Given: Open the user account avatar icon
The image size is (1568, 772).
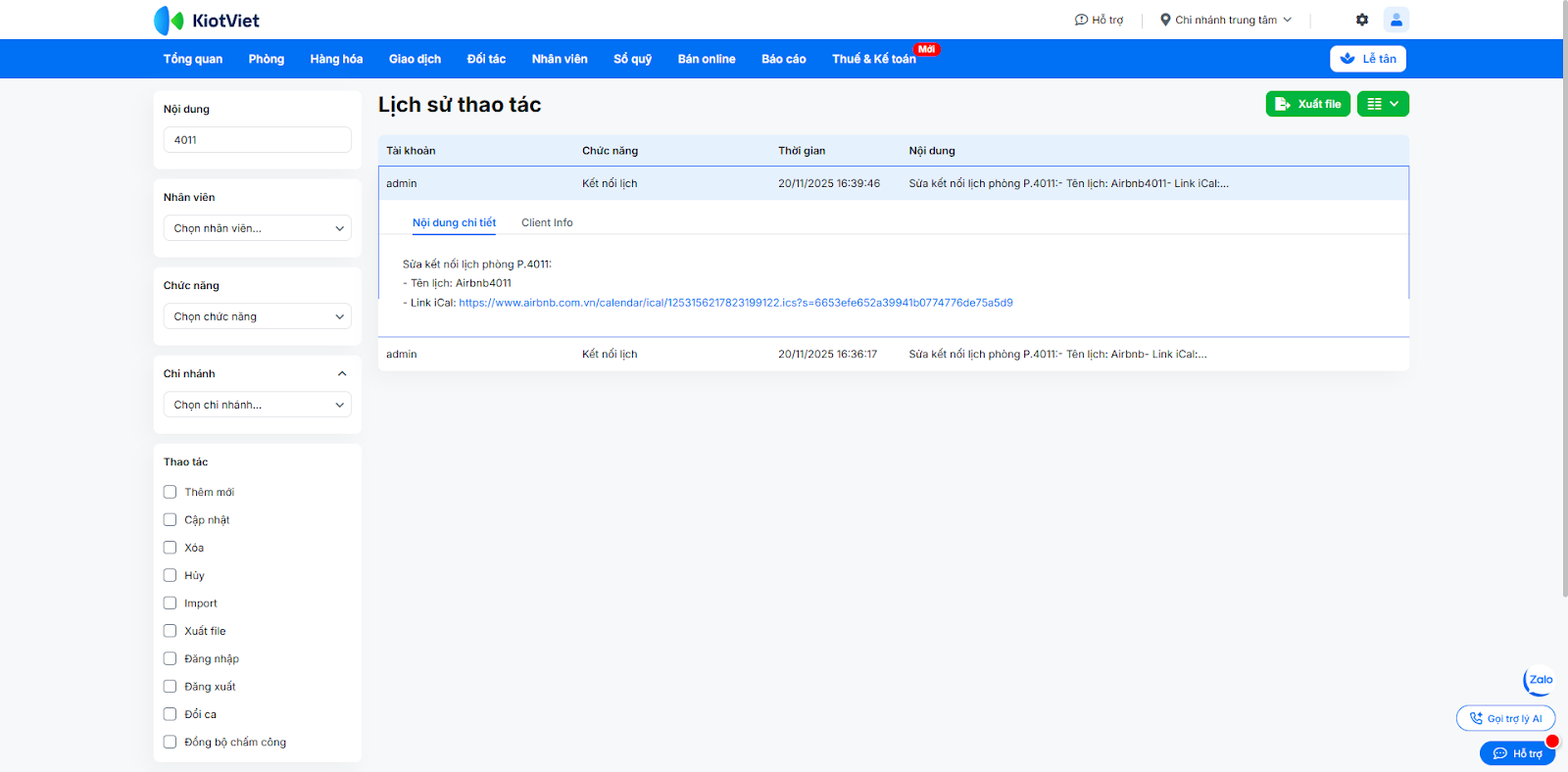Looking at the screenshot, I should [1396, 20].
